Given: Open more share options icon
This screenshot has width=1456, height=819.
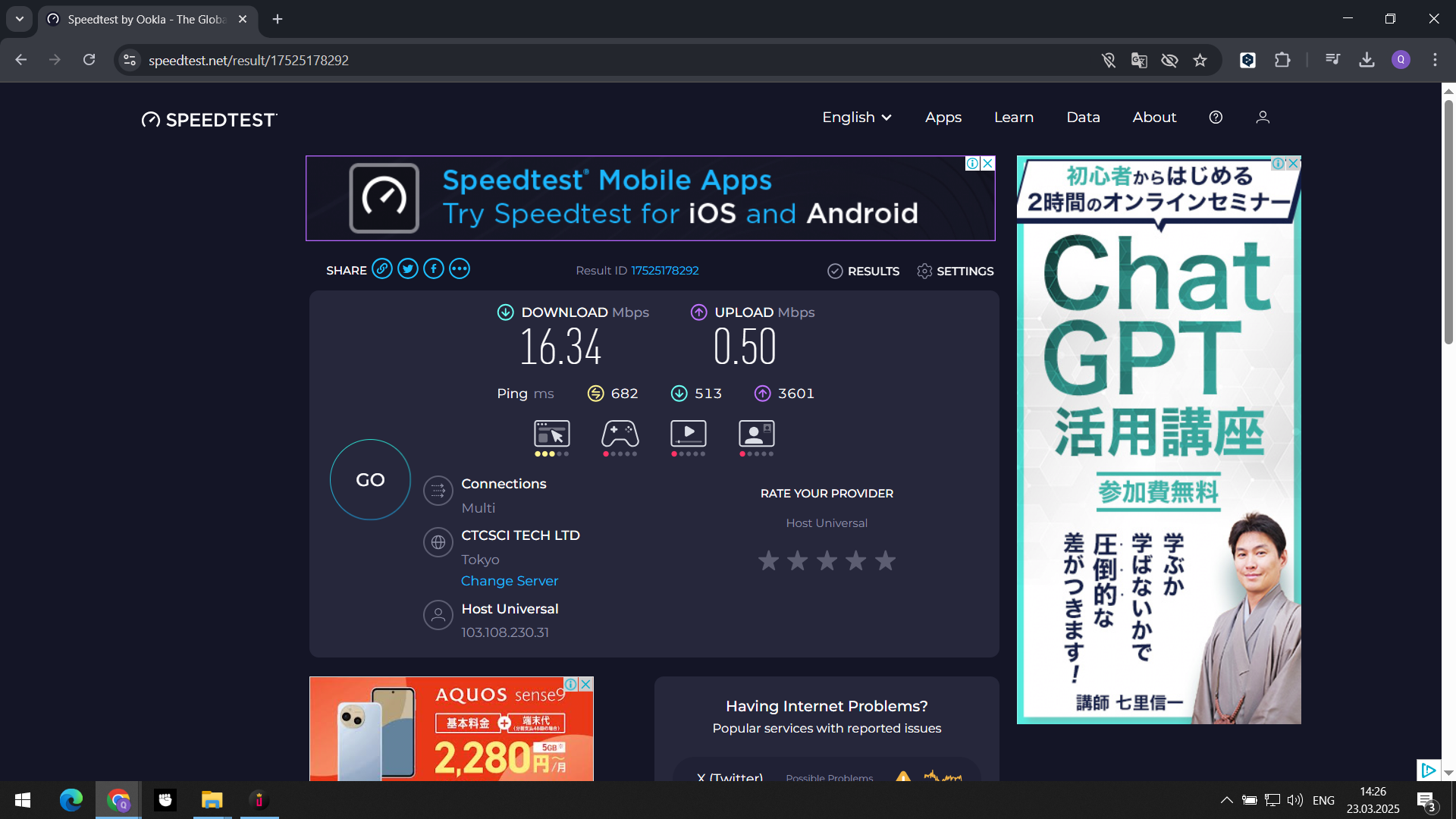Looking at the screenshot, I should tap(460, 269).
